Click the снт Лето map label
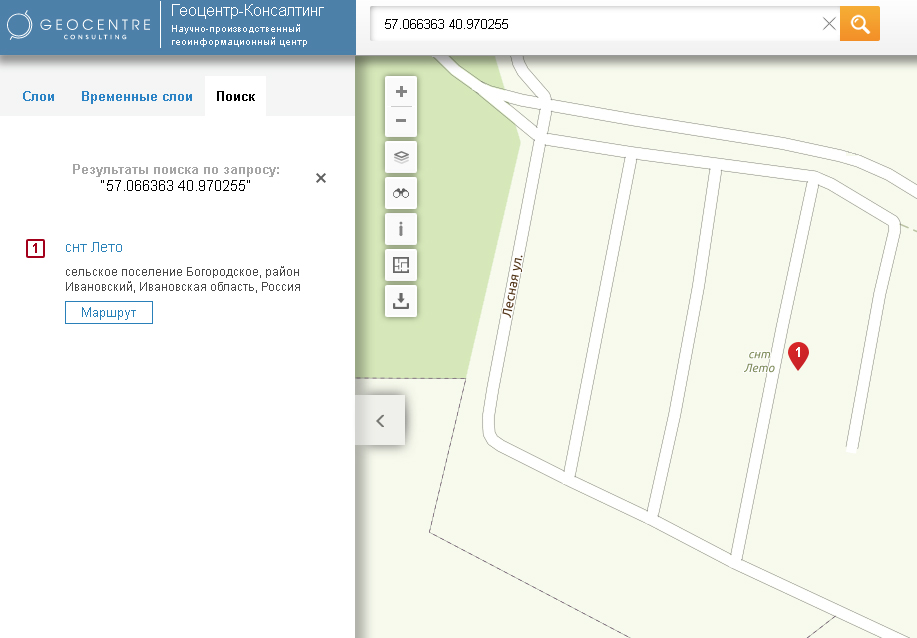The height and width of the screenshot is (638, 917). (760, 361)
